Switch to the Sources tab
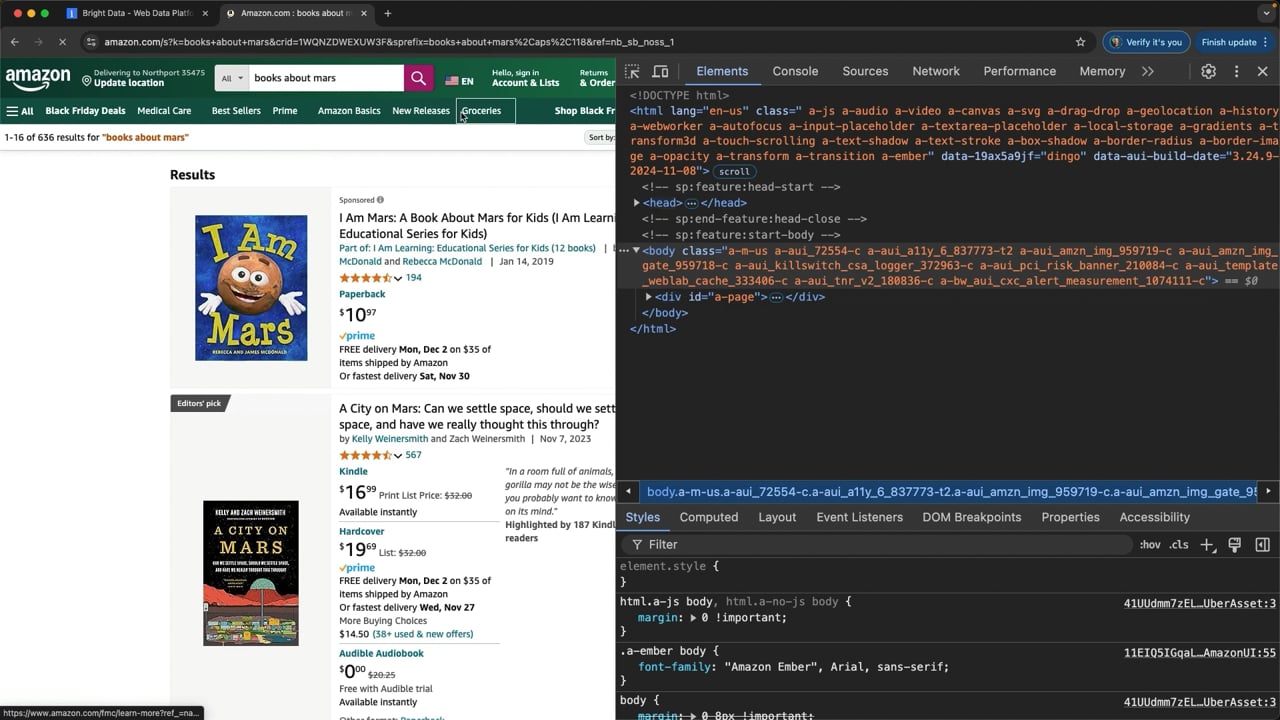 865,72
